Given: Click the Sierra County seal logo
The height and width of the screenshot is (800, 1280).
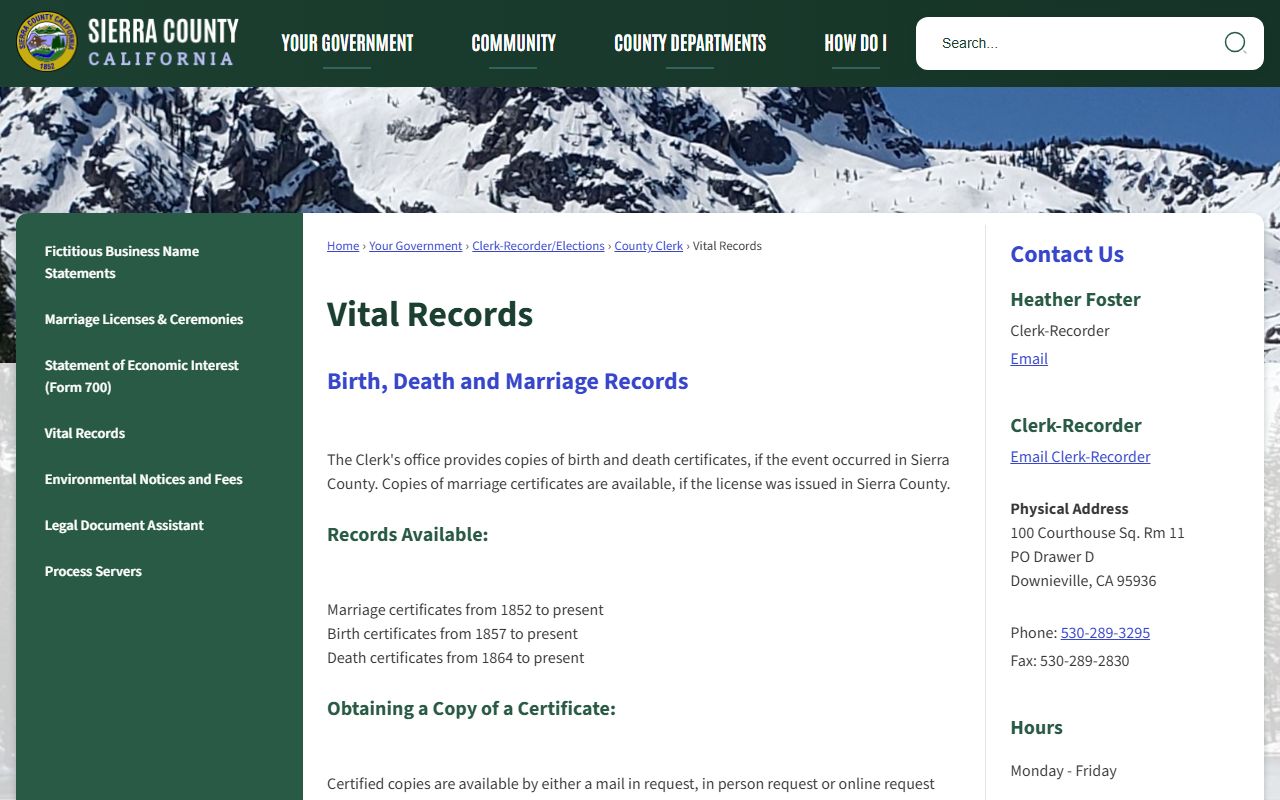Looking at the screenshot, I should point(46,42).
